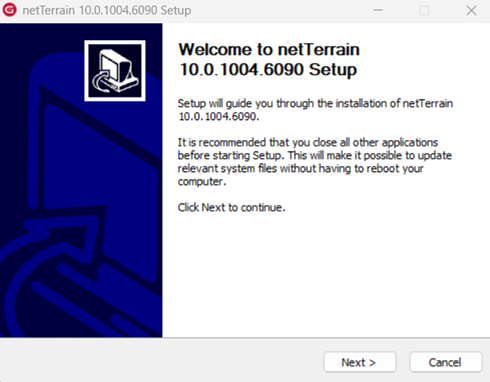Click the installer computer icon in banner
Screen dimensions: 490x382
click(115, 71)
